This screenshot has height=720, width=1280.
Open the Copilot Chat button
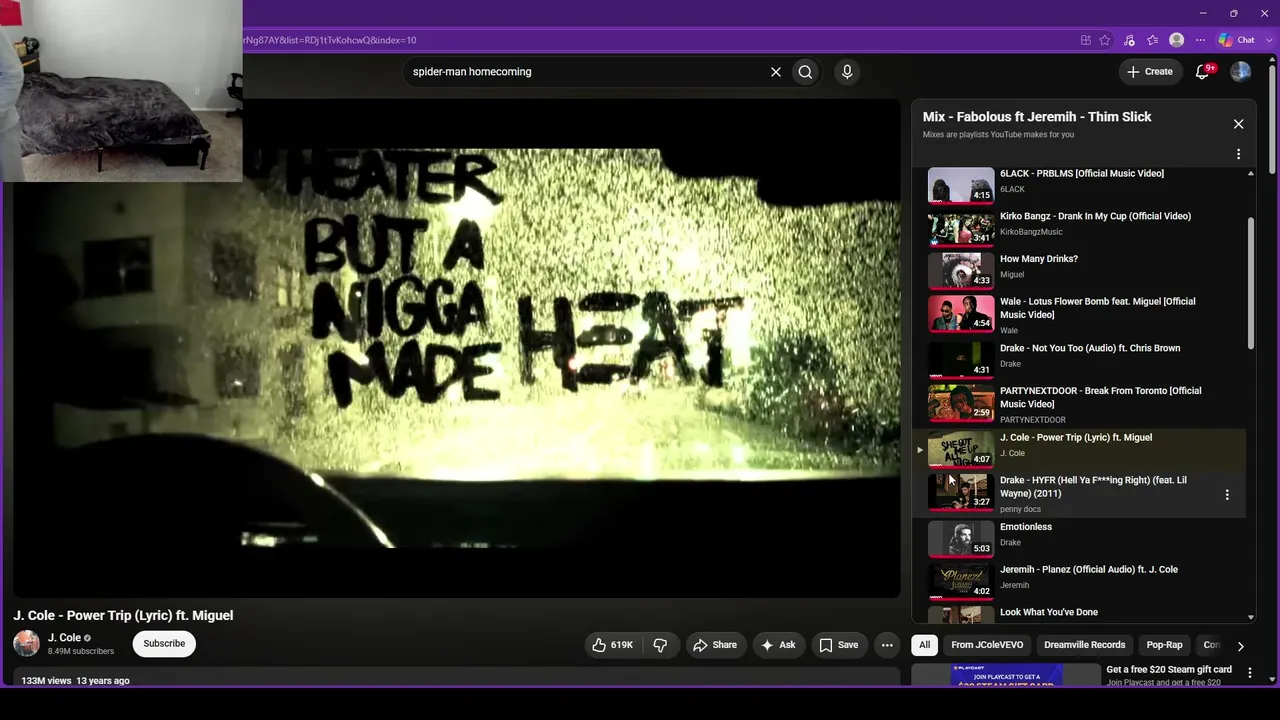click(x=1237, y=40)
